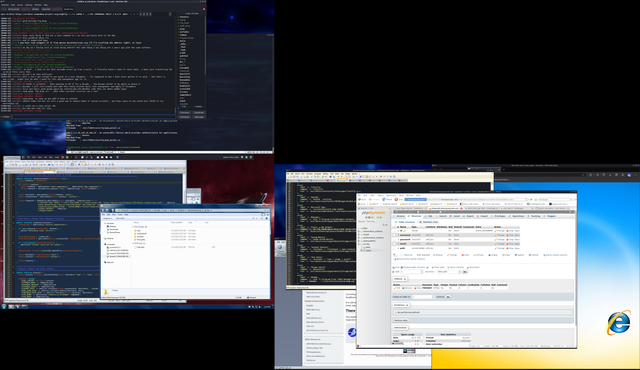The width and height of the screenshot is (640, 370).
Task: Tick the checkbox for the email column
Action: point(394,244)
